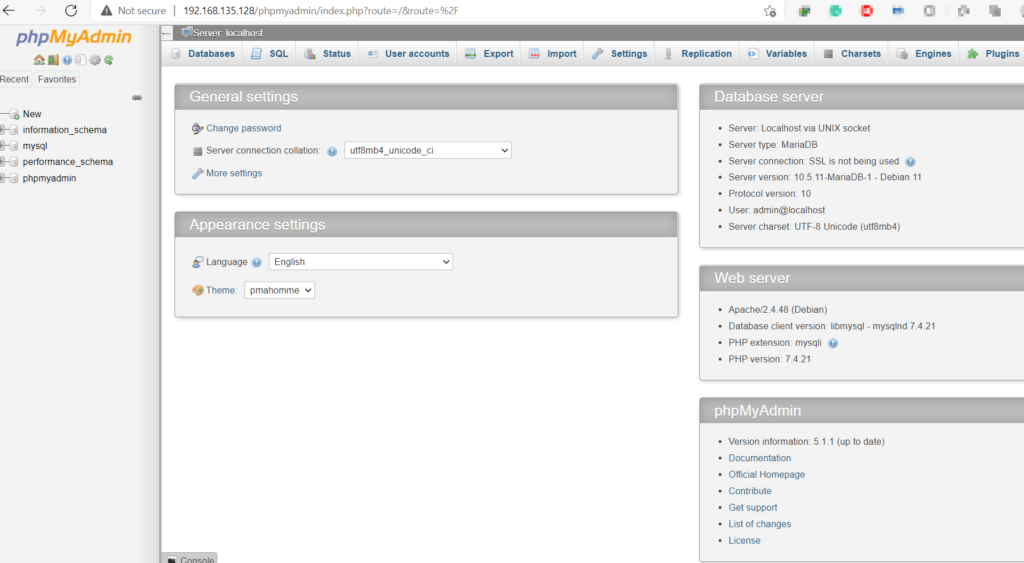The image size is (1024, 563).
Task: Click the red browser extension icon
Action: coord(867,10)
